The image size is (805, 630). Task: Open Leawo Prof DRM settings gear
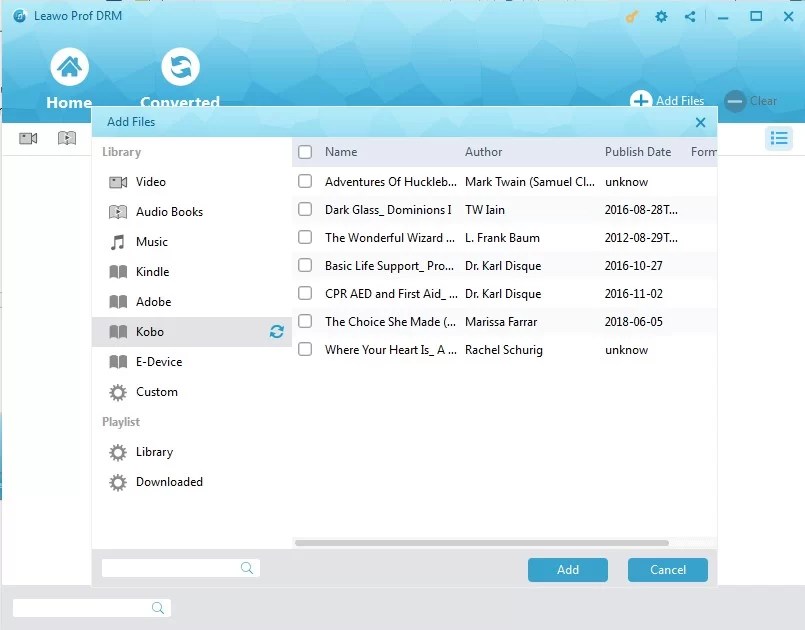[661, 16]
